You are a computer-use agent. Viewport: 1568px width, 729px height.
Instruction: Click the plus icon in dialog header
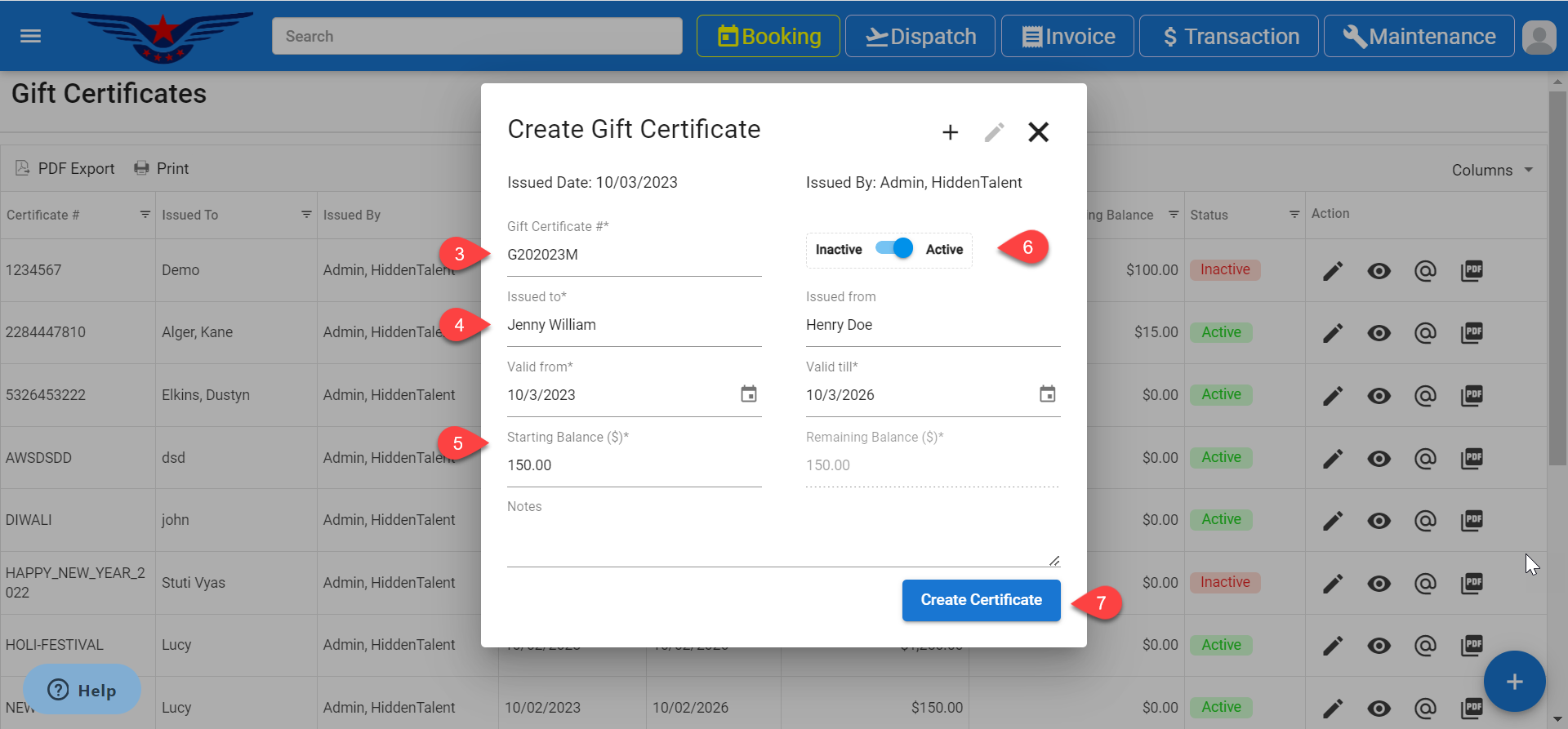(x=950, y=132)
